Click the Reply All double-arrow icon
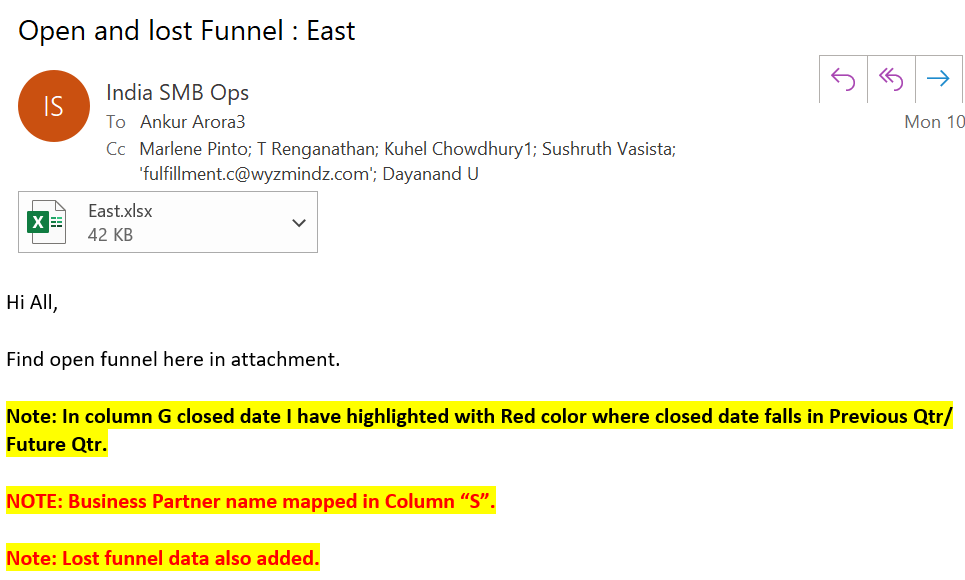965x580 pixels. pyautogui.click(x=891, y=79)
